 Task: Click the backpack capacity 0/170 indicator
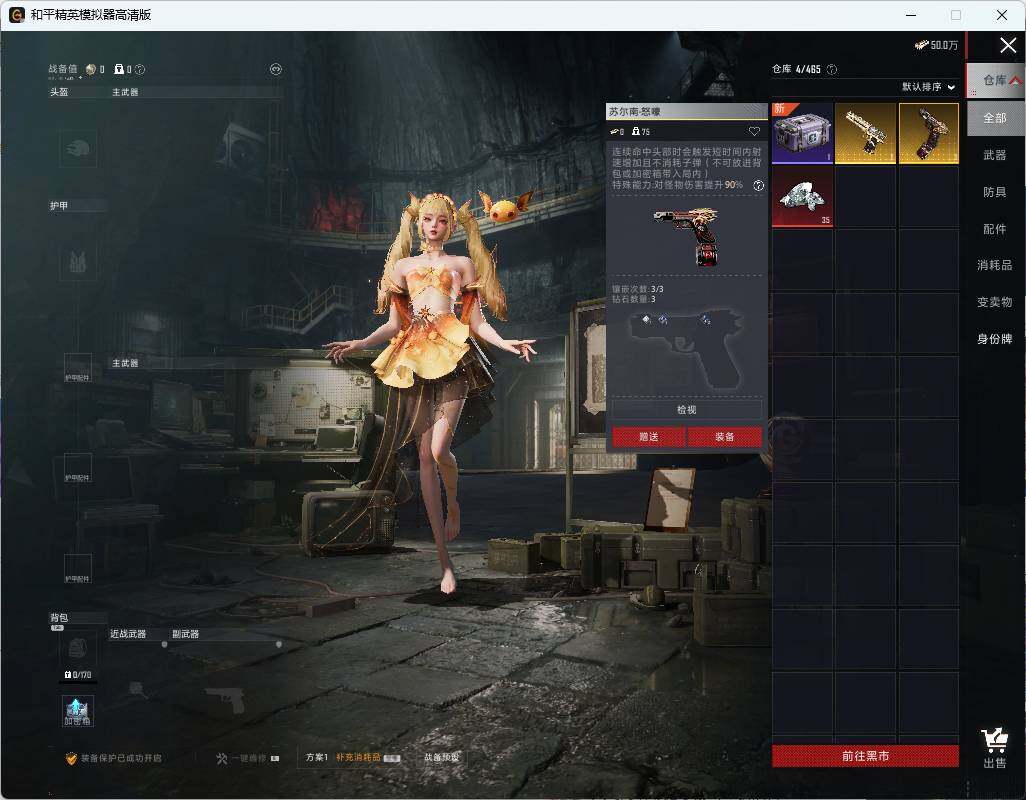[78, 674]
